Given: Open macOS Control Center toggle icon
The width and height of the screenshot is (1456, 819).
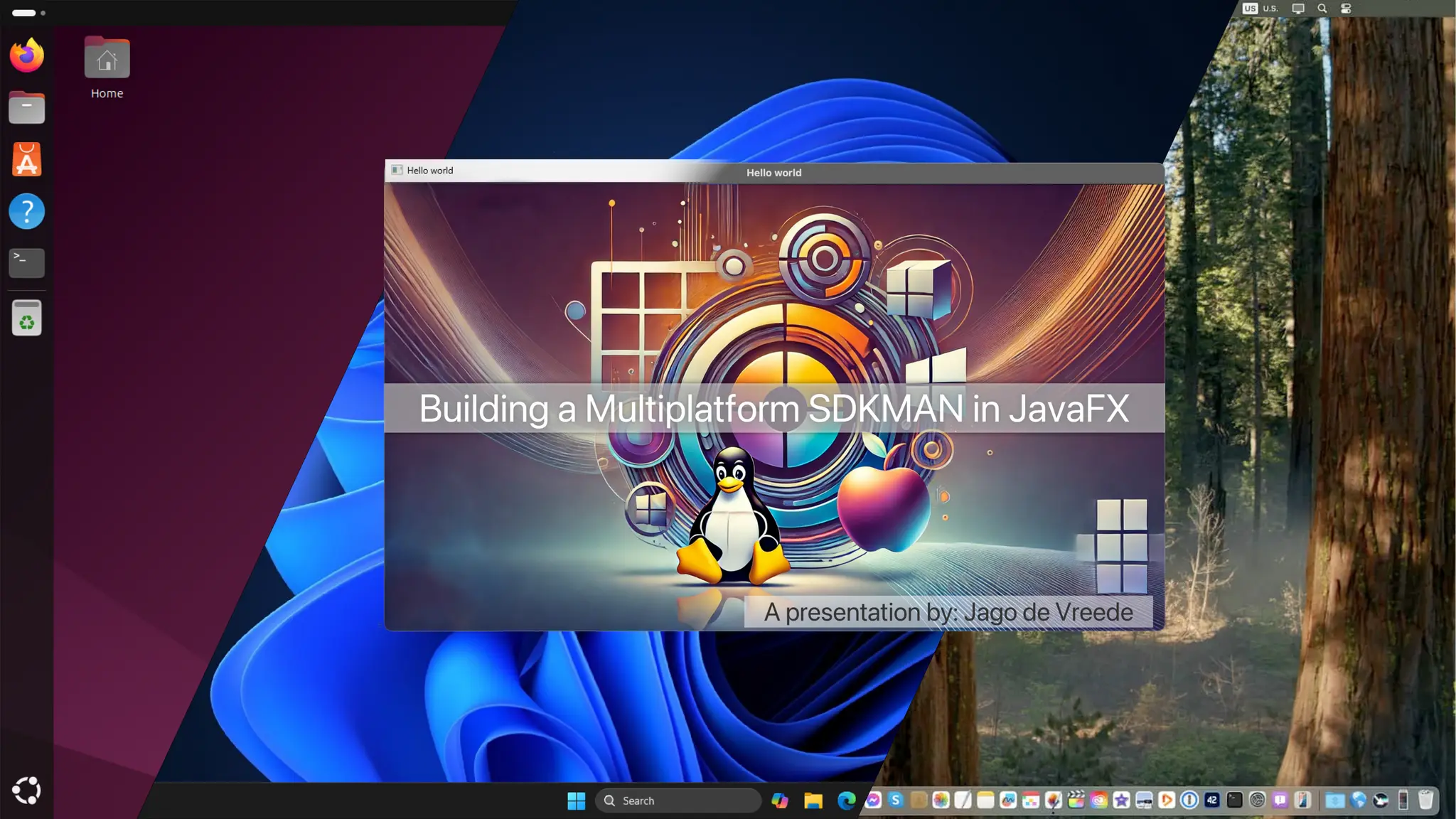Looking at the screenshot, I should [1346, 9].
